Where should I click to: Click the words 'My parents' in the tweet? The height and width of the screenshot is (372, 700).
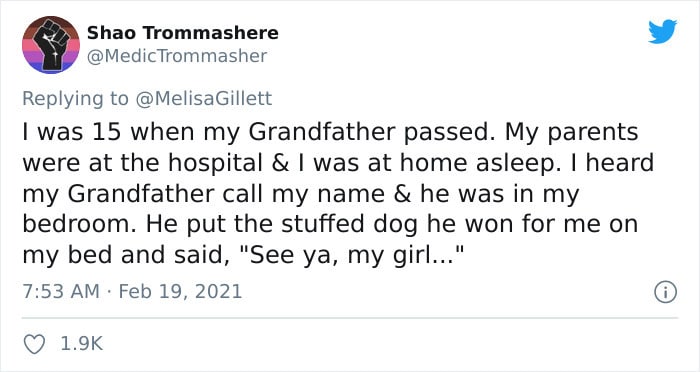coord(572,133)
